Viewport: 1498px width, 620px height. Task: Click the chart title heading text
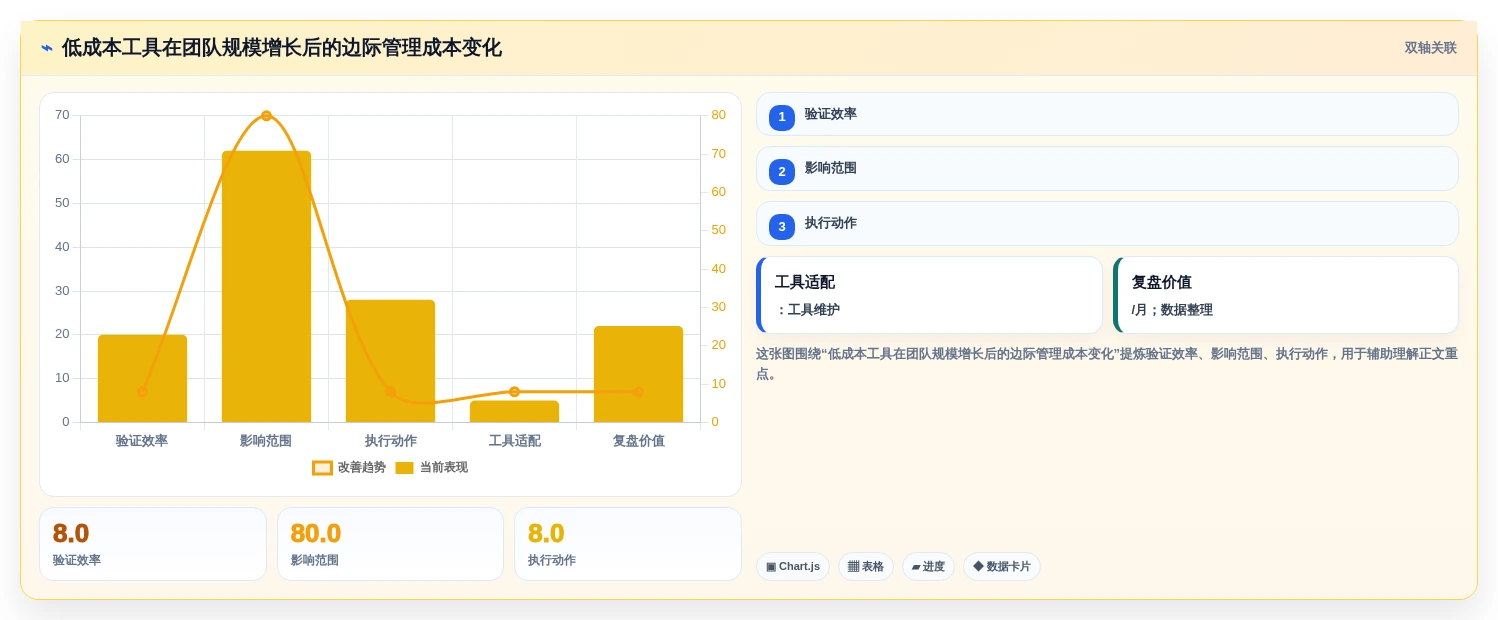click(x=282, y=48)
